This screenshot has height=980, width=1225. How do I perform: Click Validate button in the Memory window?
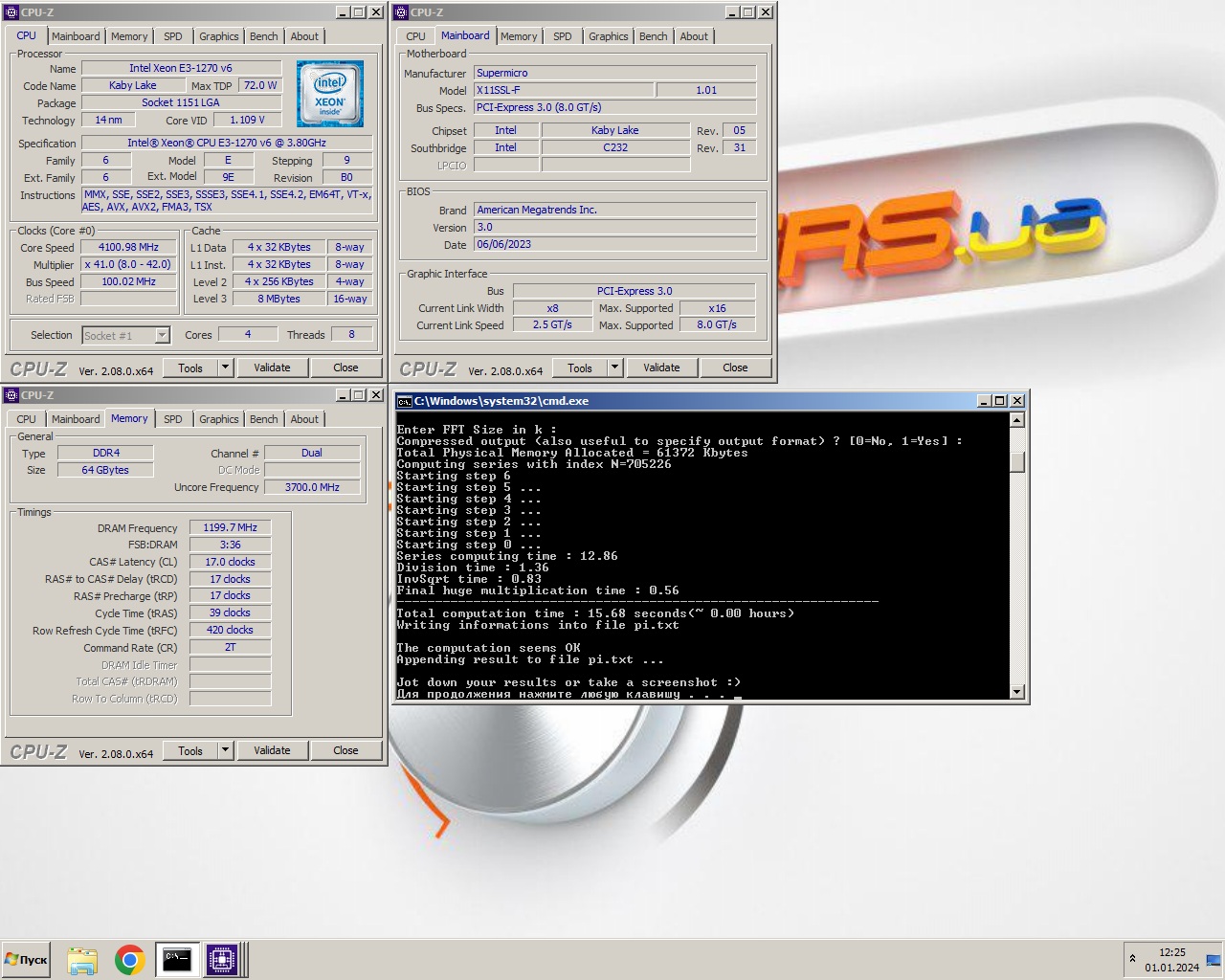(x=272, y=750)
